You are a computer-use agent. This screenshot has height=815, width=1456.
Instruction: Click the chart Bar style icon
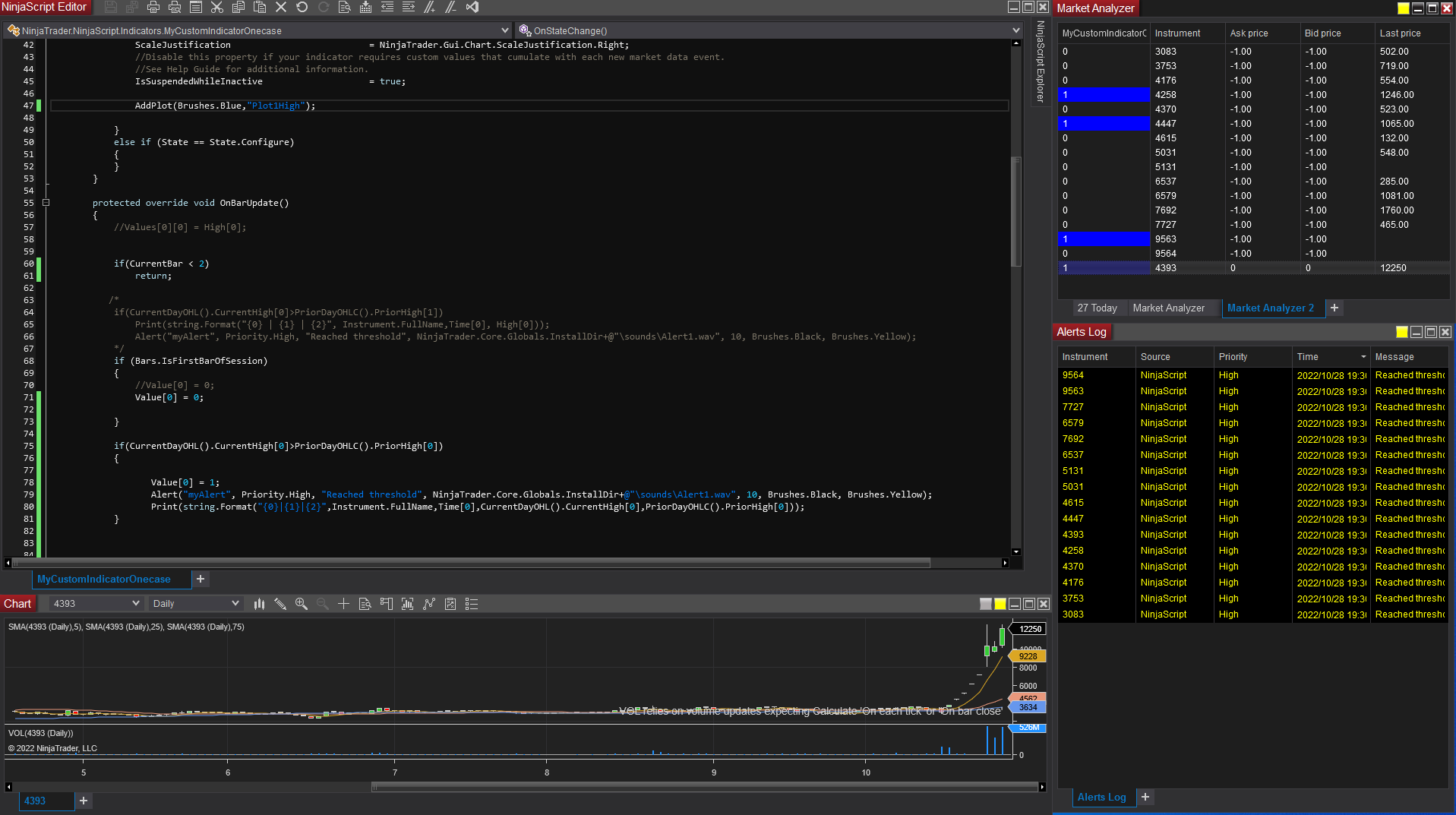[x=259, y=604]
